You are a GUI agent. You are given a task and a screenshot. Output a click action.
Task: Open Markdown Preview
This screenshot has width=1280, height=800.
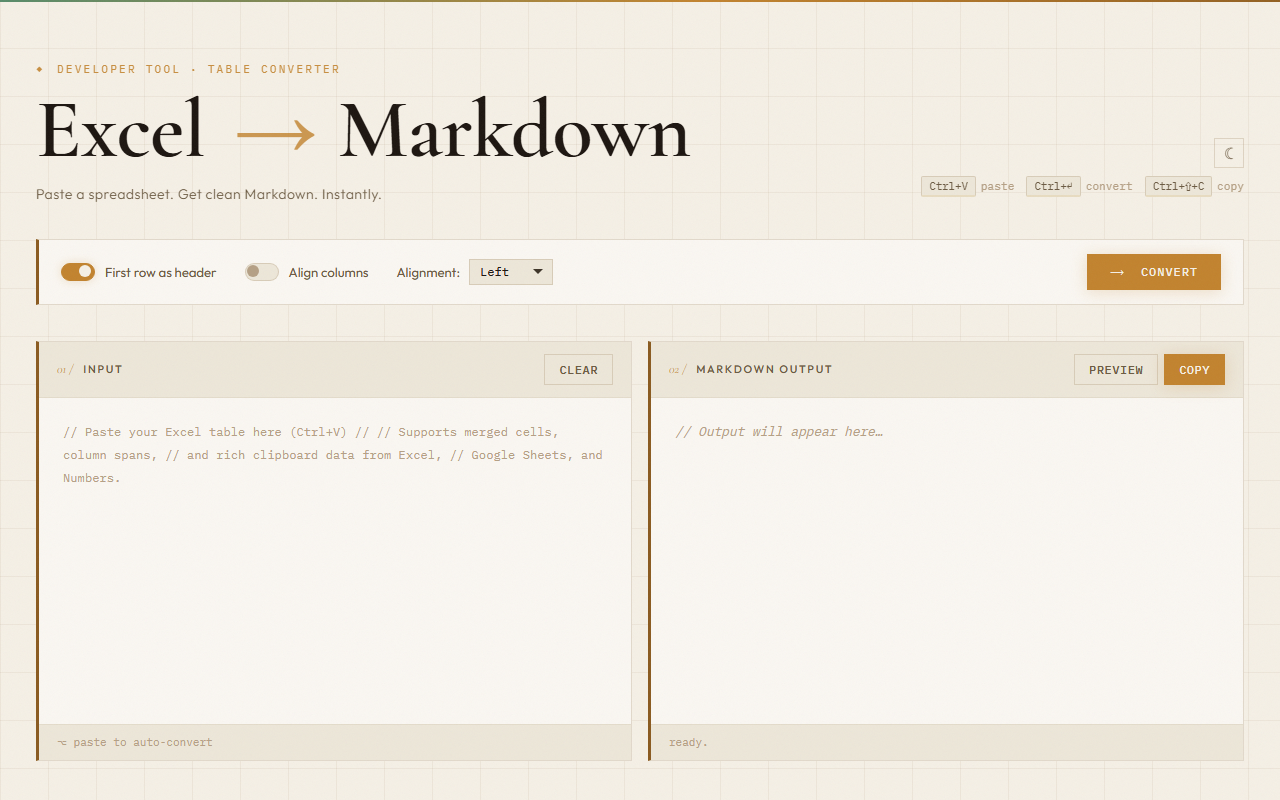1116,370
